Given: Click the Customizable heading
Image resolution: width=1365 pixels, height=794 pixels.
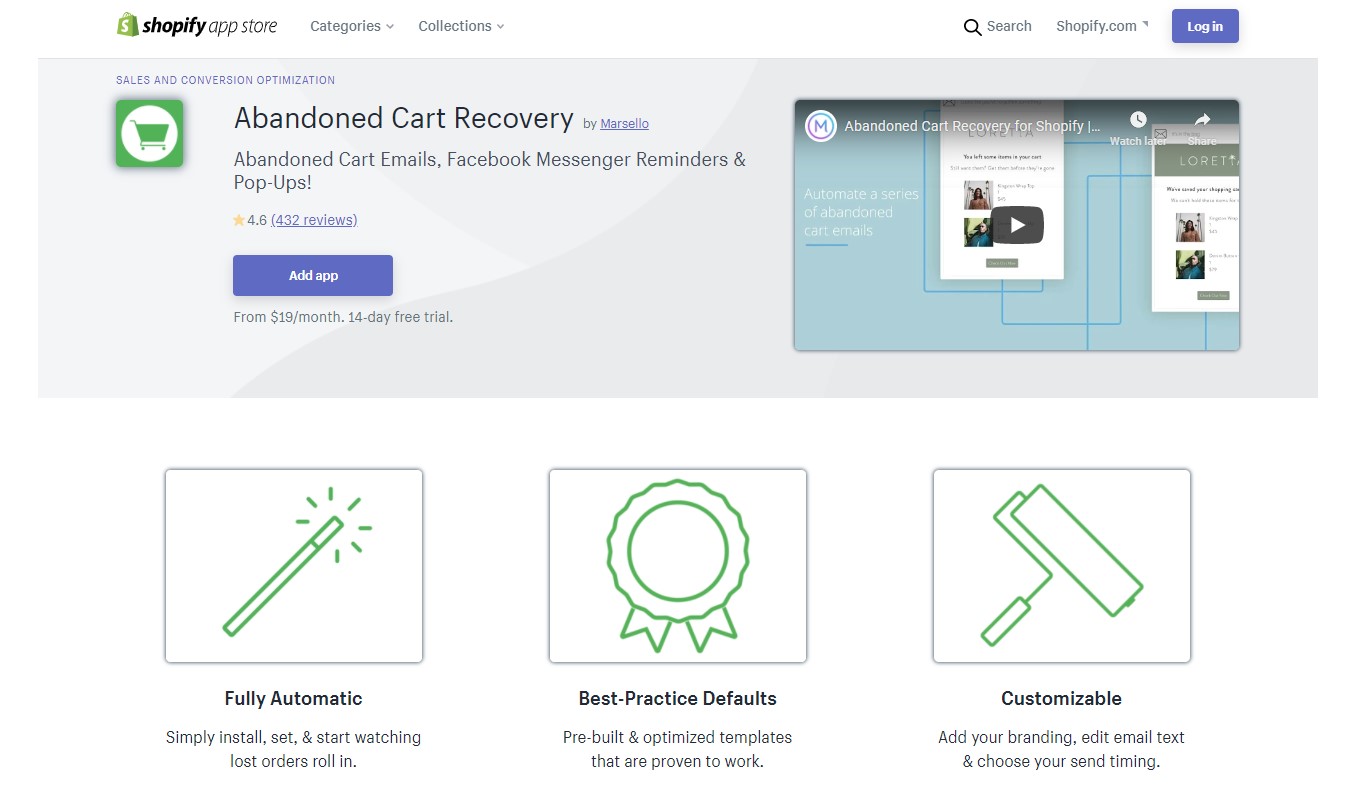Looking at the screenshot, I should coord(1062,699).
